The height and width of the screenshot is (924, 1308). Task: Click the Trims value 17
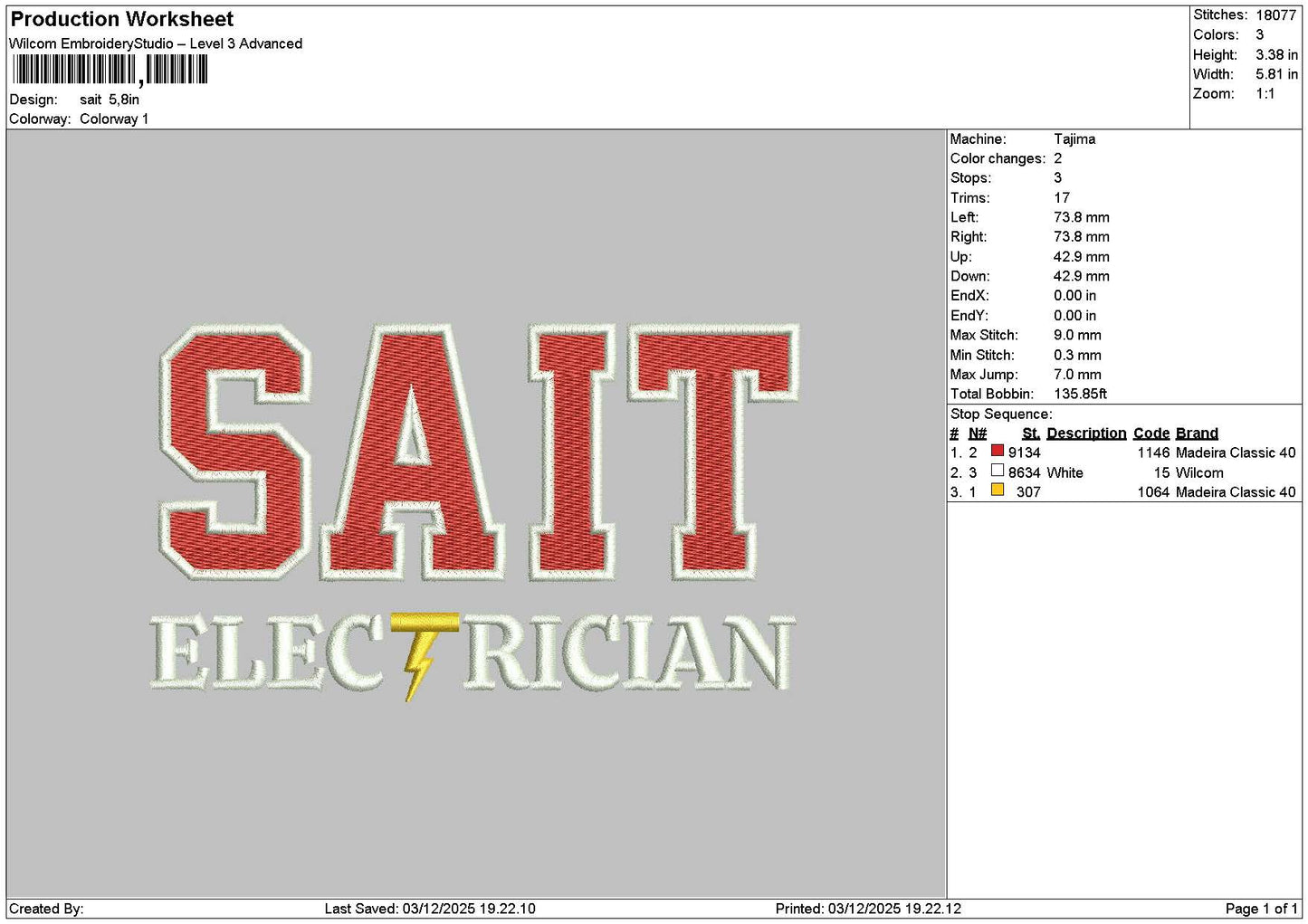pyautogui.click(x=1062, y=198)
